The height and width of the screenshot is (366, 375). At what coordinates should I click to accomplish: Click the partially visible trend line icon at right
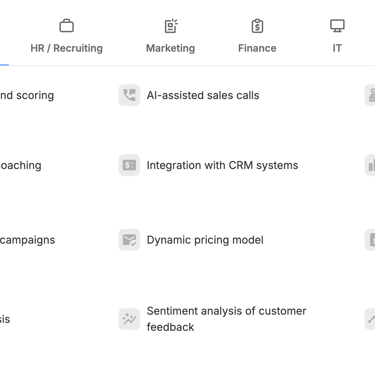tap(370, 319)
